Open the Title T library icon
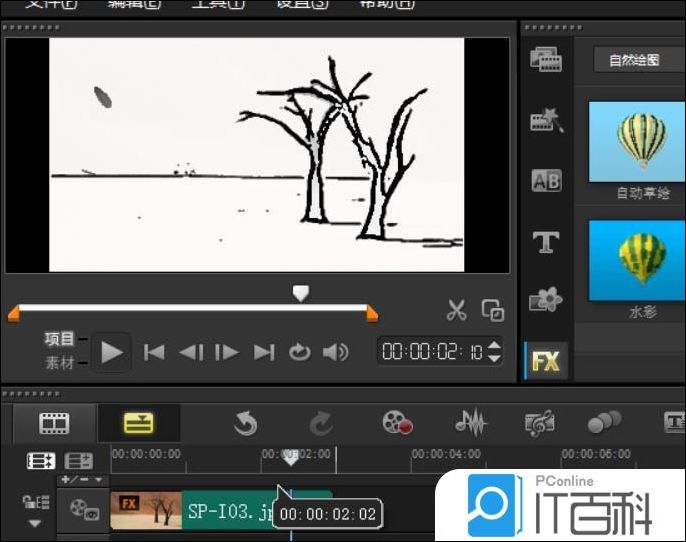This screenshot has height=542, width=686. (x=546, y=242)
